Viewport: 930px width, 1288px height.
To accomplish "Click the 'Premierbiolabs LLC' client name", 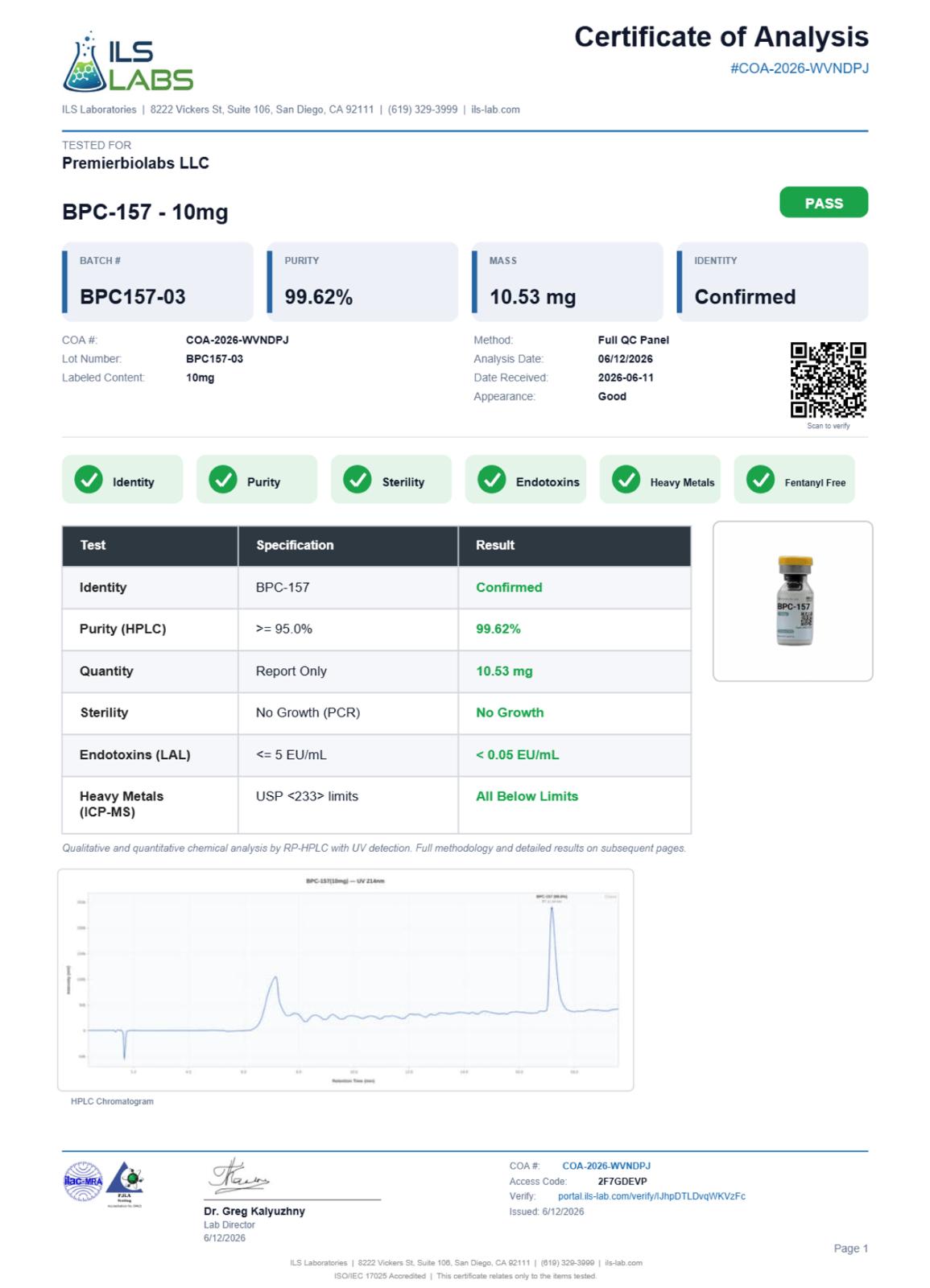I will [x=135, y=163].
